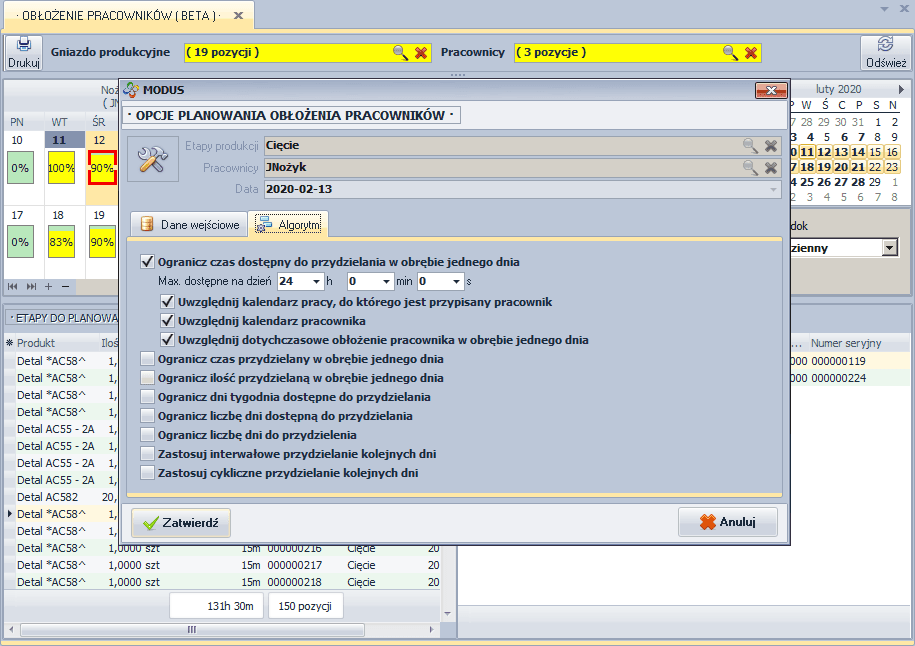Open search for main Pracownicy yellow field
The height and width of the screenshot is (646, 915).
click(730, 53)
